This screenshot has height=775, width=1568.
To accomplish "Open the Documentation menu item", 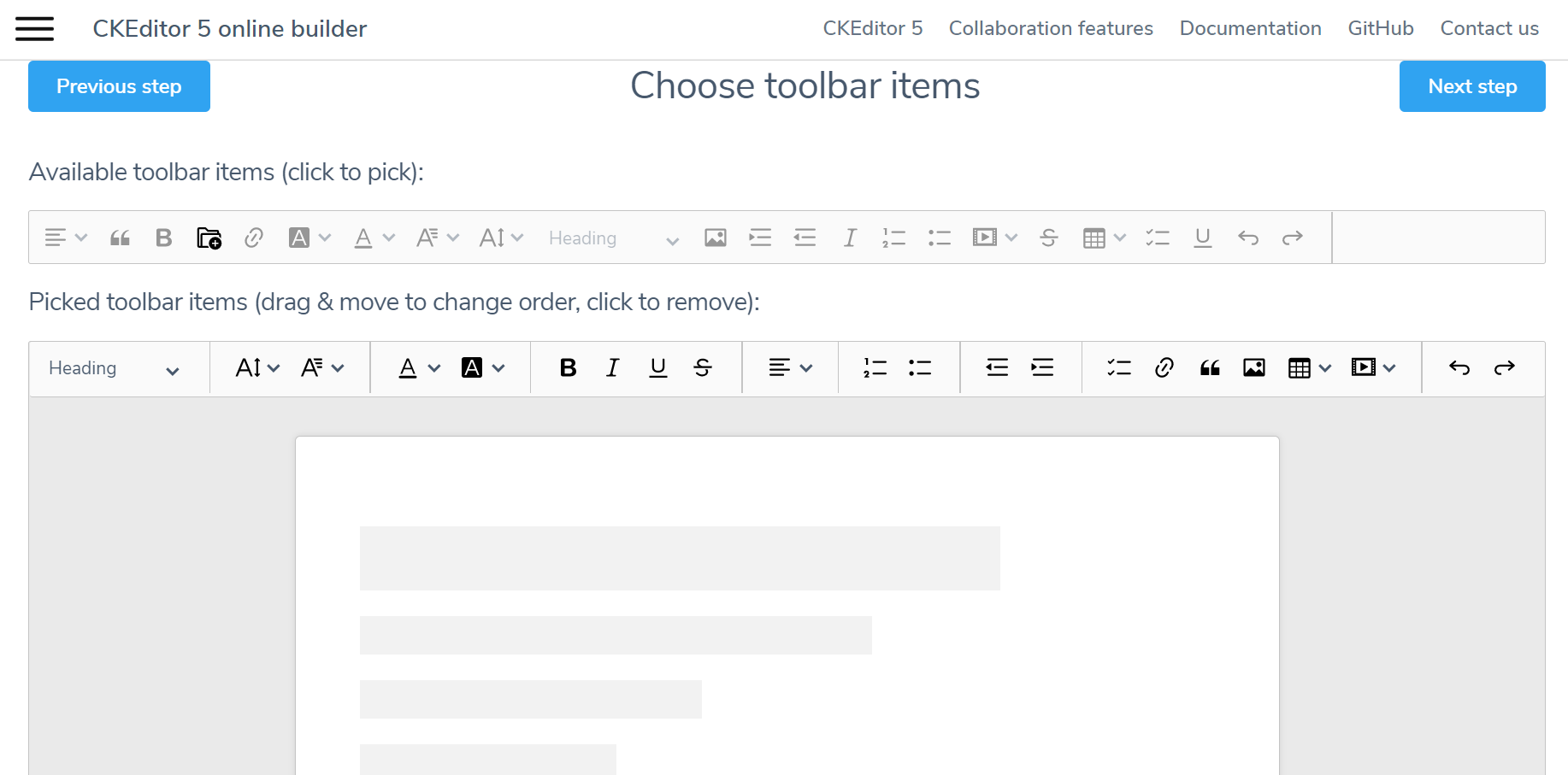I will pyautogui.click(x=1250, y=28).
